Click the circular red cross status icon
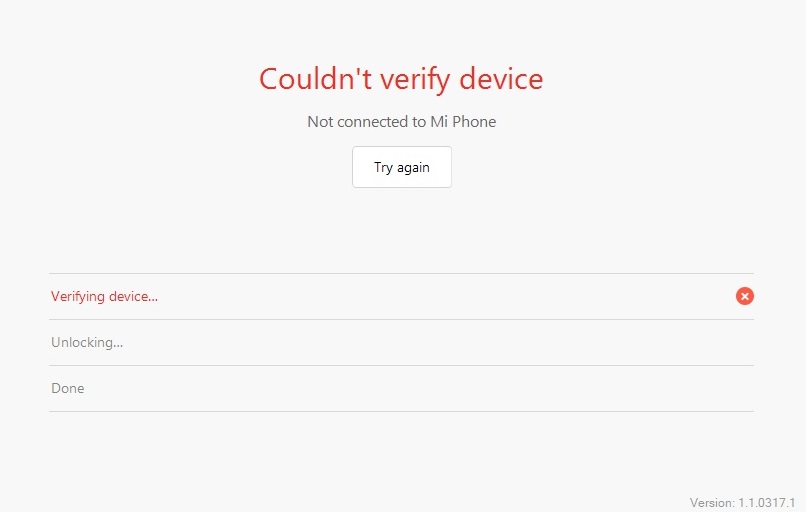 744,296
